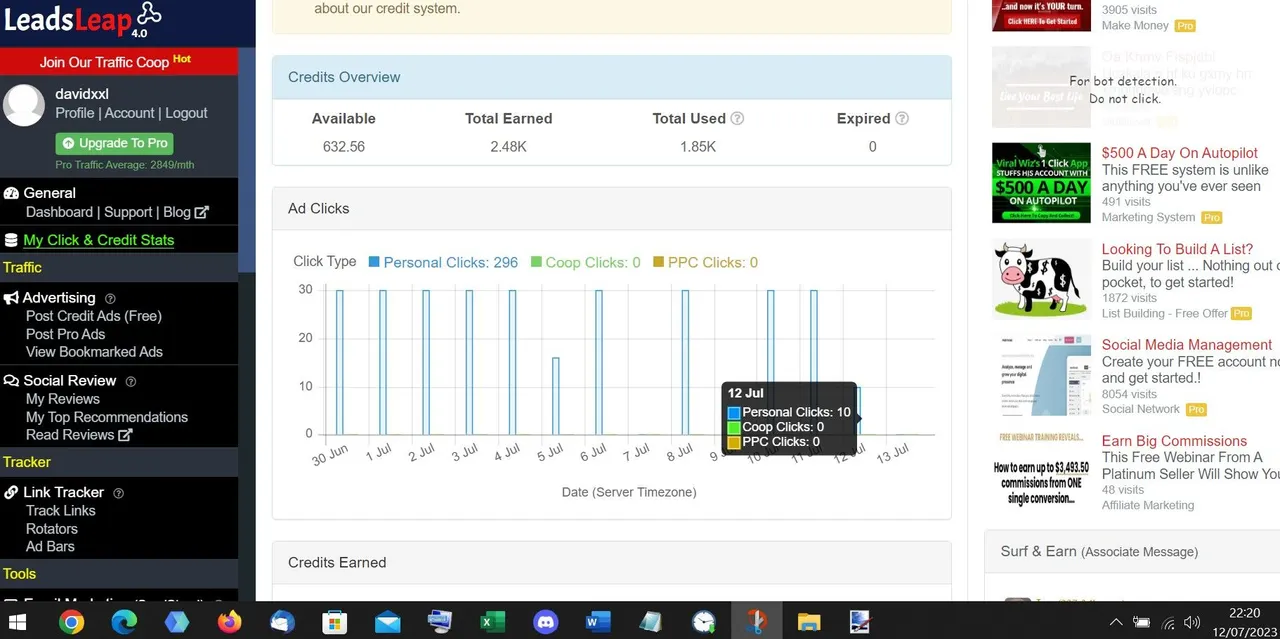Open the Account link
Viewport: 1280px width, 639px height.
[130, 113]
